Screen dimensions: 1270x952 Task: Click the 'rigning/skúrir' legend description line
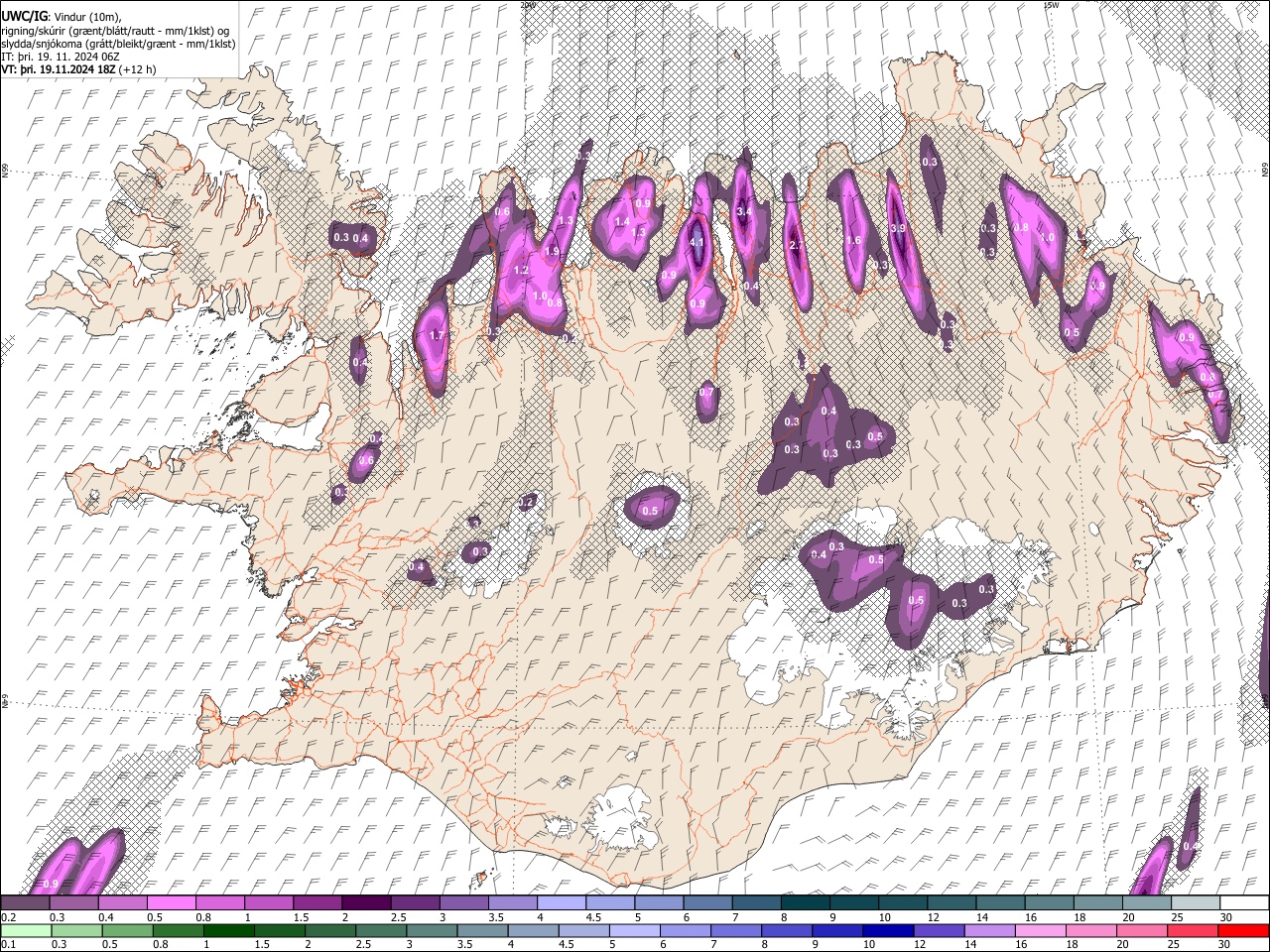click(x=116, y=31)
